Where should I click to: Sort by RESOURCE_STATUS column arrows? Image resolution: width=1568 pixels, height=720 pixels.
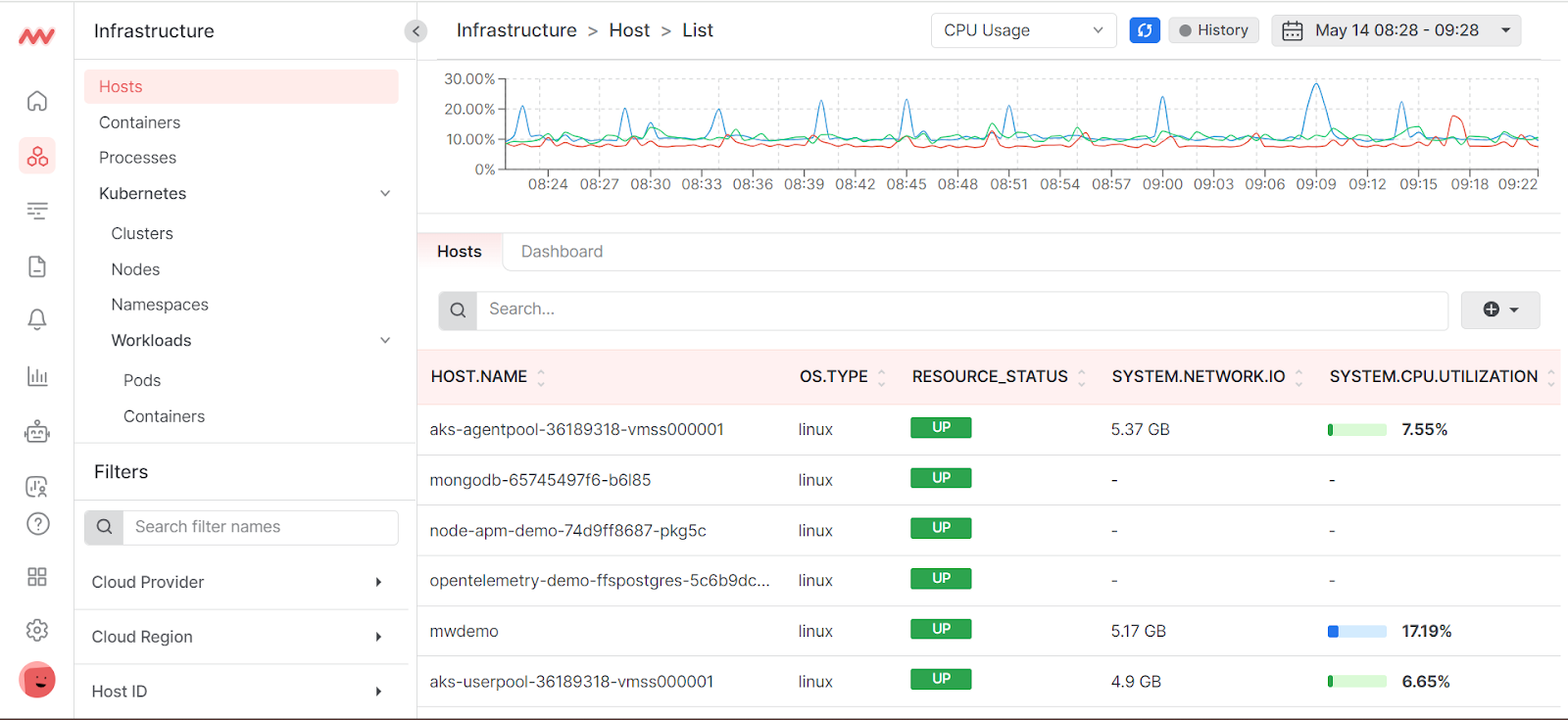[x=1082, y=377]
